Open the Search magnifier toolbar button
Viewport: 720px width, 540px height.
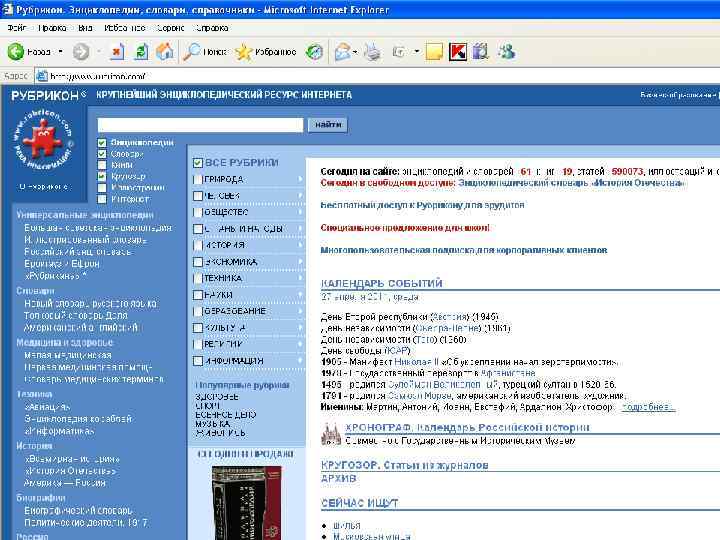pos(205,51)
